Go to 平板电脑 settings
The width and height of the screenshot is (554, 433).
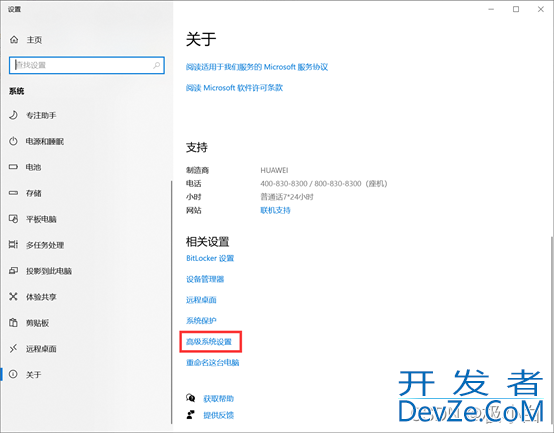(41, 219)
